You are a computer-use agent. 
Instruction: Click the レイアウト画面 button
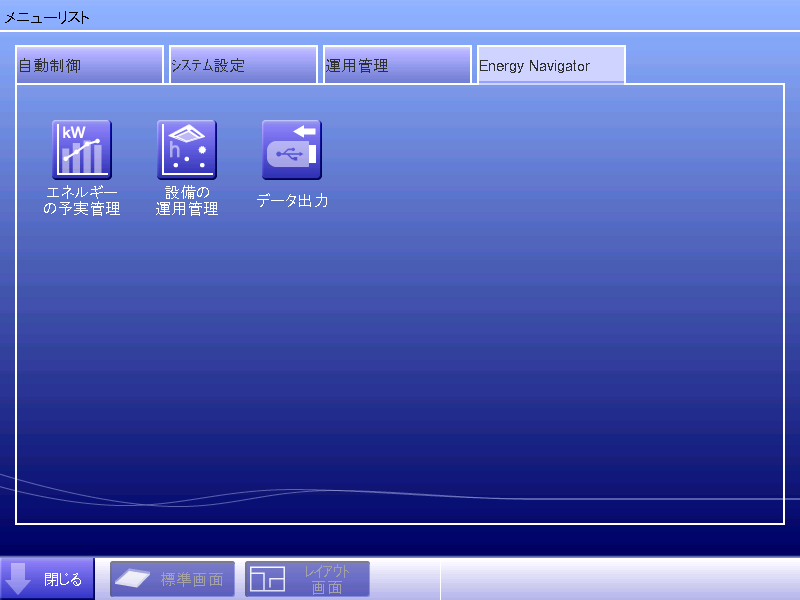click(308, 579)
